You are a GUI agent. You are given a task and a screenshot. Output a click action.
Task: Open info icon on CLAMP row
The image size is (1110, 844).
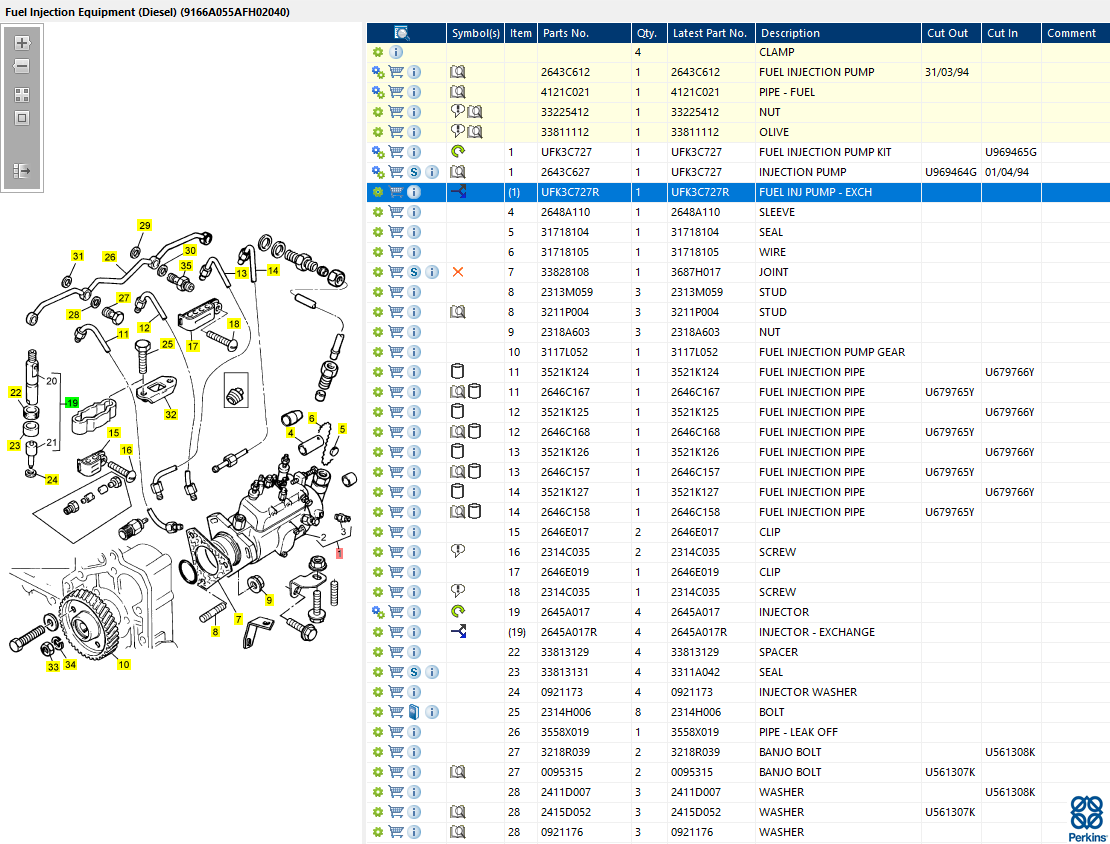(396, 52)
